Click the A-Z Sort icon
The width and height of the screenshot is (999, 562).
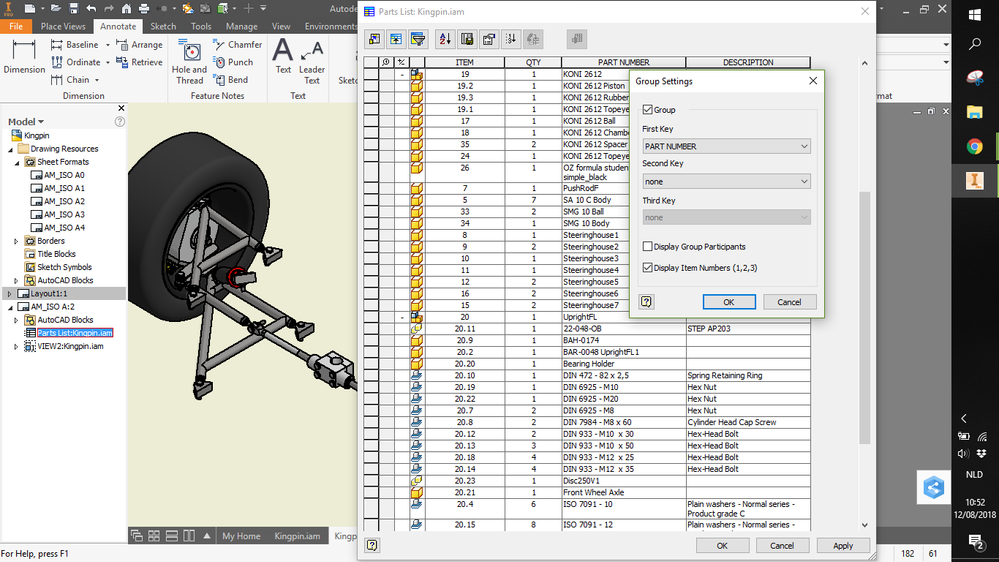tap(445, 39)
